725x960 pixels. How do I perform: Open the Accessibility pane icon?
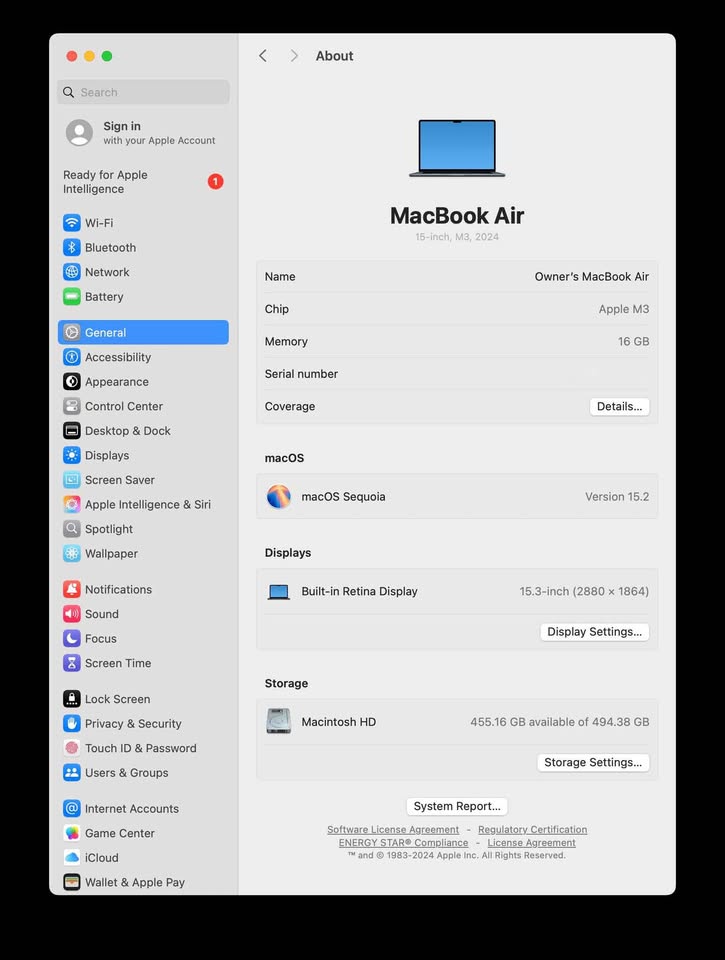72,357
